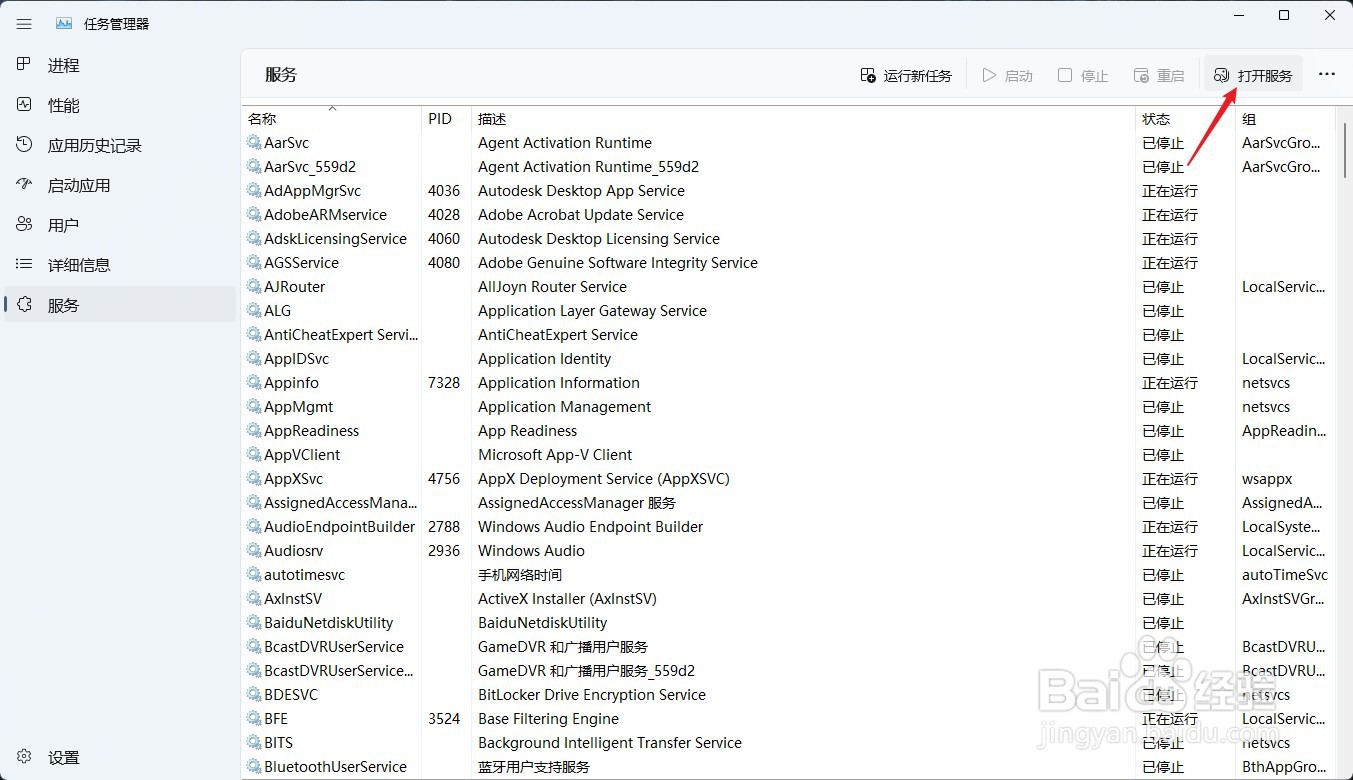Click the 打开服务 button
1353x780 pixels.
[x=1253, y=75]
